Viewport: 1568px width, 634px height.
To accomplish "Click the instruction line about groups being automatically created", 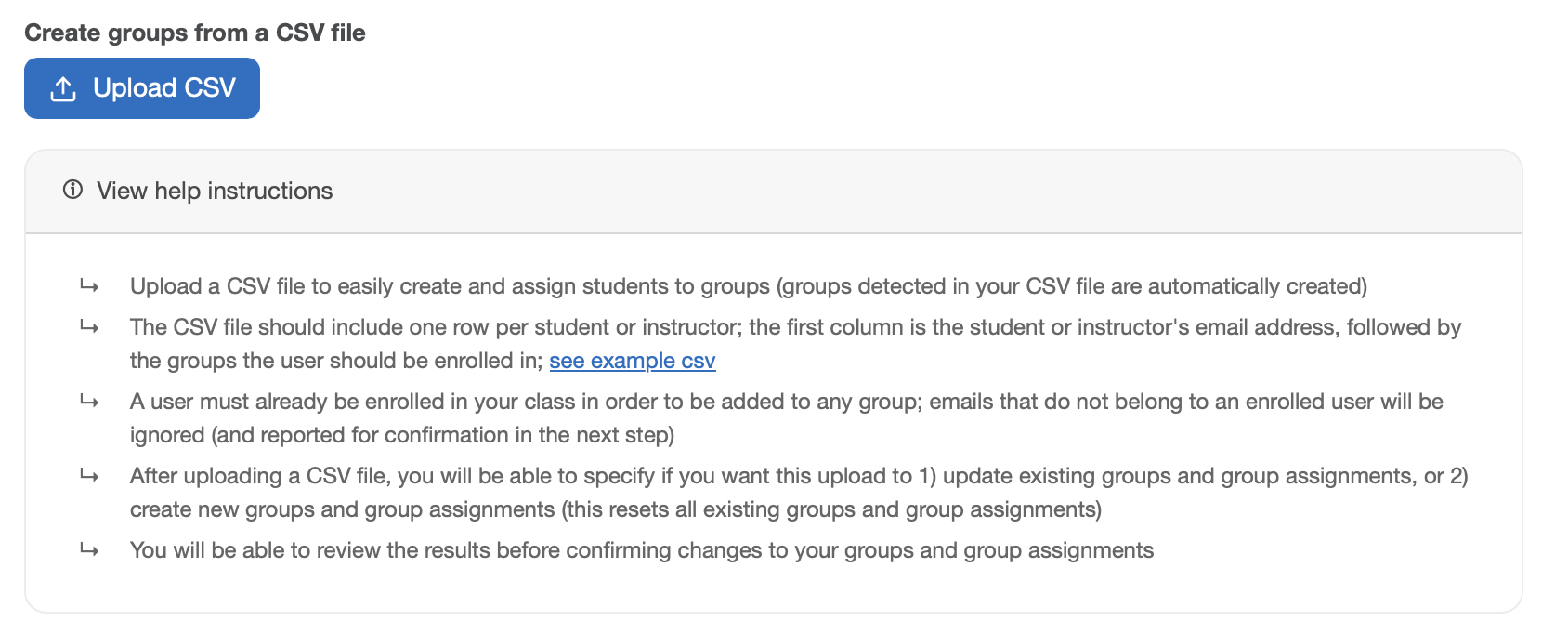I will point(749,286).
